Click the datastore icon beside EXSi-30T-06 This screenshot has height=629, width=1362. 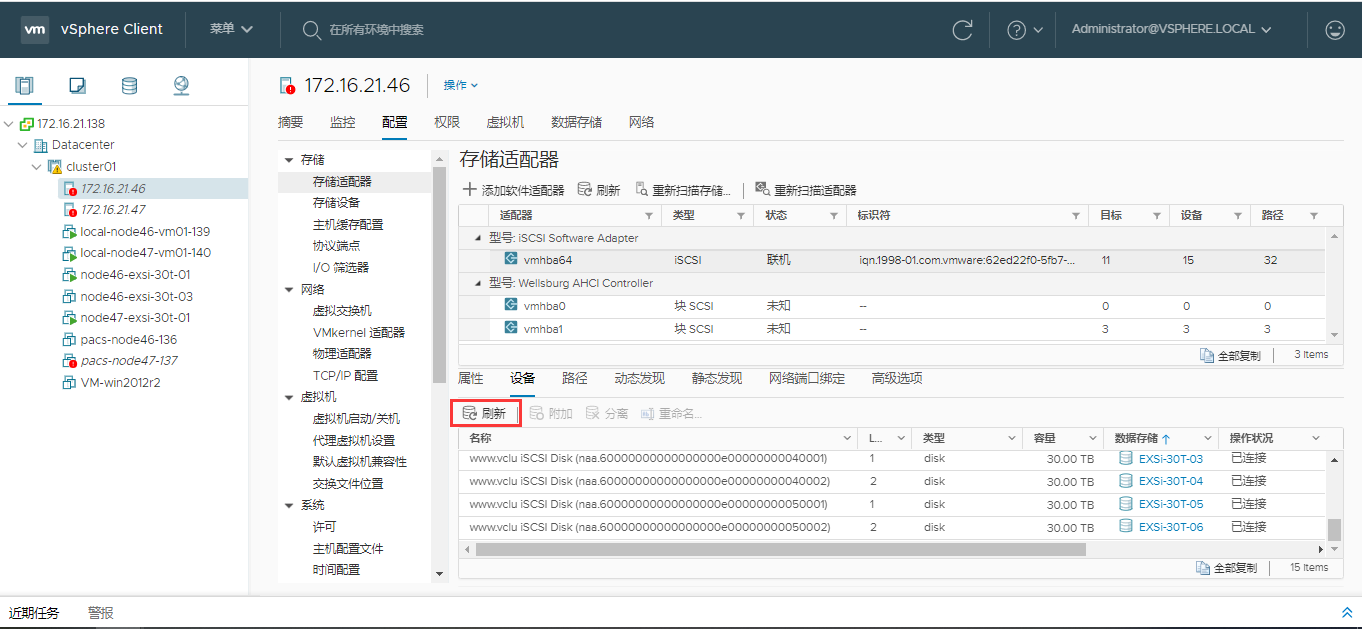pyautogui.click(x=1126, y=526)
